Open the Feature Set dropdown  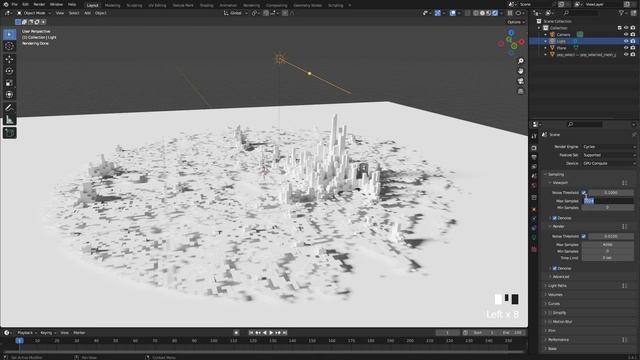pos(609,155)
